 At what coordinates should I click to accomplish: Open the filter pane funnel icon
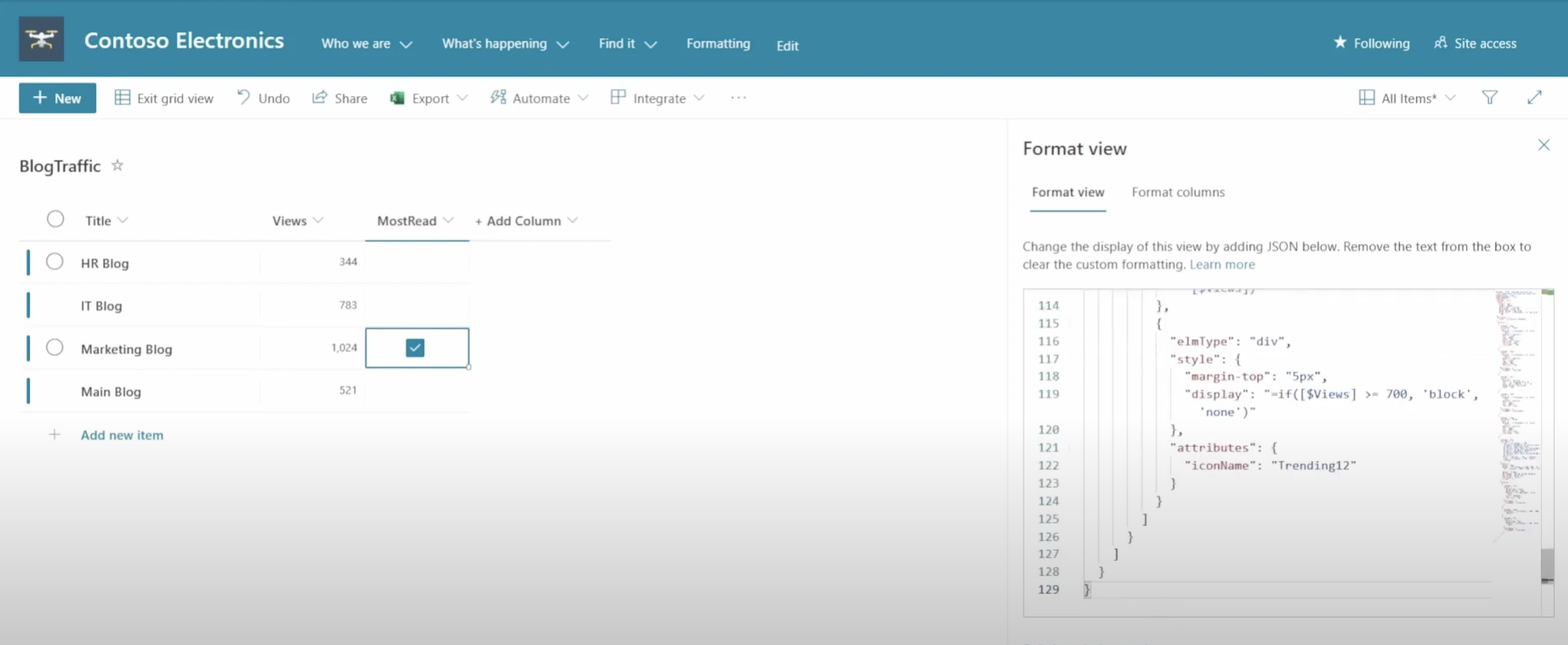1489,98
